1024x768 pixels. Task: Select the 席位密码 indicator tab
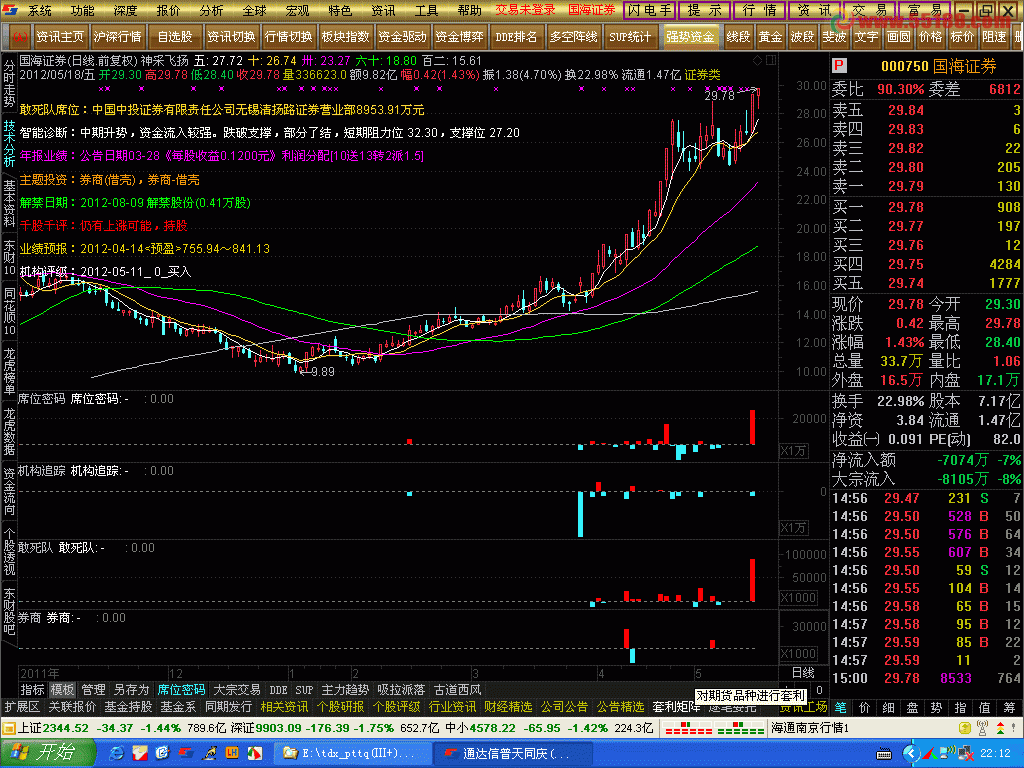click(182, 690)
